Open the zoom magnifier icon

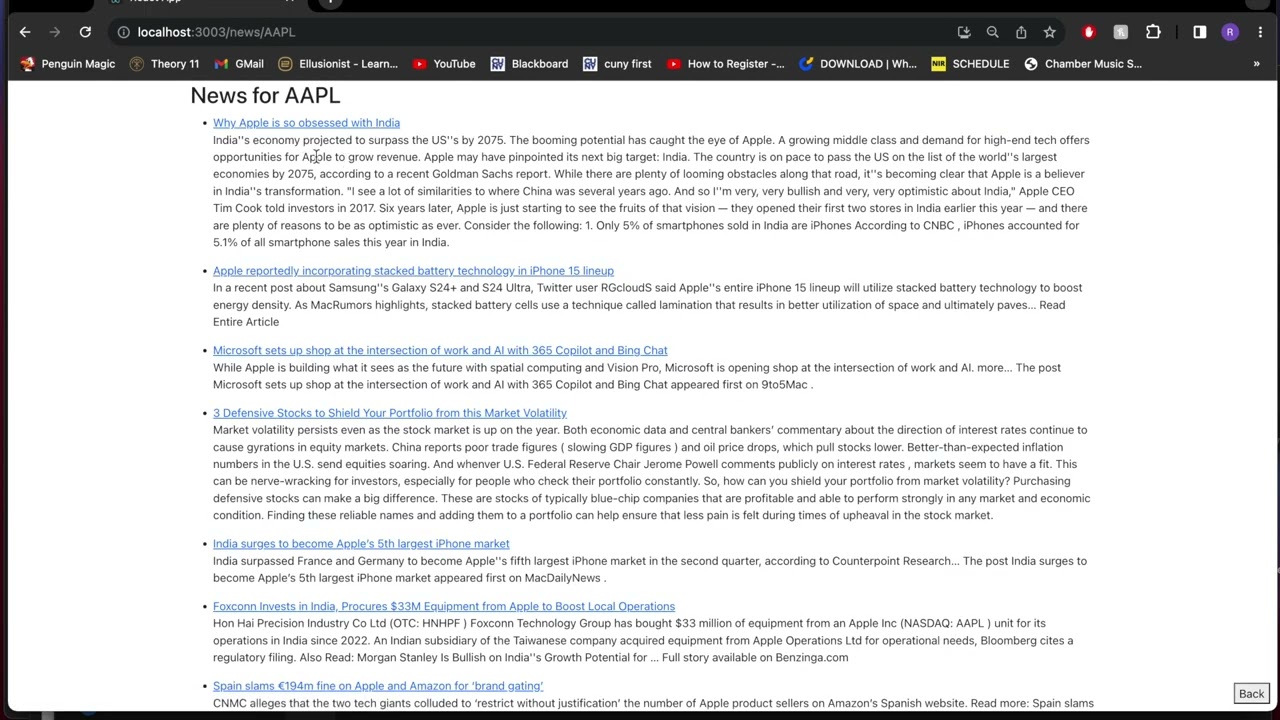993,32
